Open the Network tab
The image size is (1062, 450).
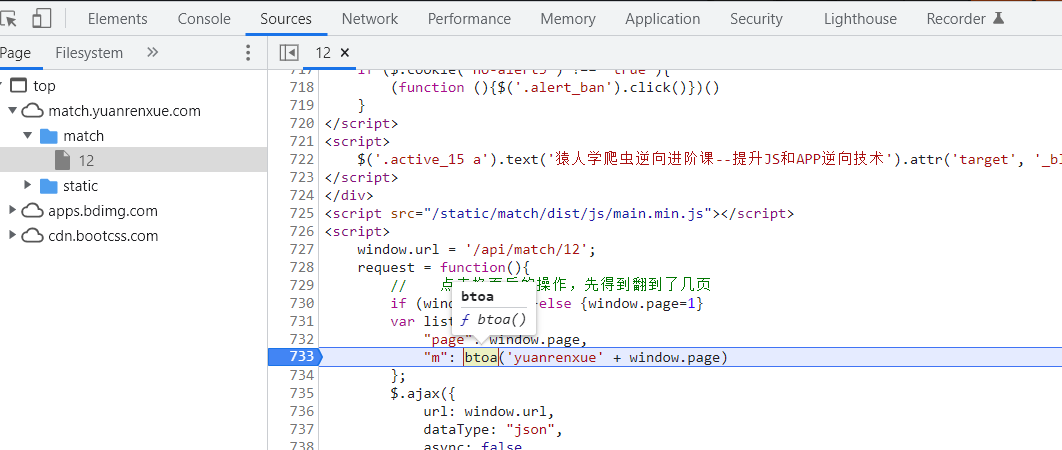point(370,19)
